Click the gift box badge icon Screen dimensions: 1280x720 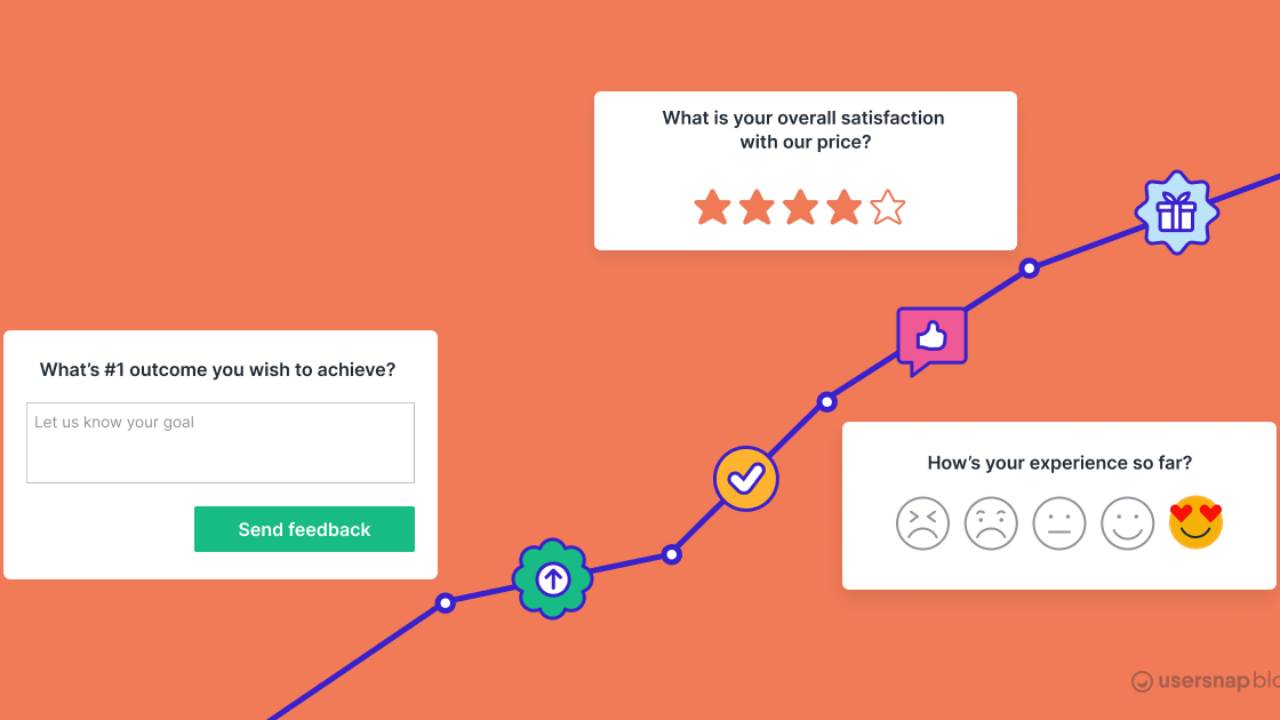(x=1175, y=212)
